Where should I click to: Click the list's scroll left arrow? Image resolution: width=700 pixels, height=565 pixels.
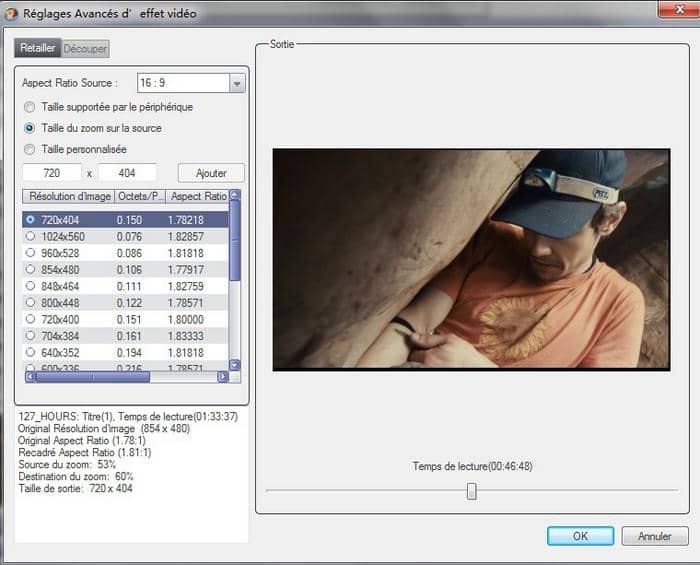(30, 377)
